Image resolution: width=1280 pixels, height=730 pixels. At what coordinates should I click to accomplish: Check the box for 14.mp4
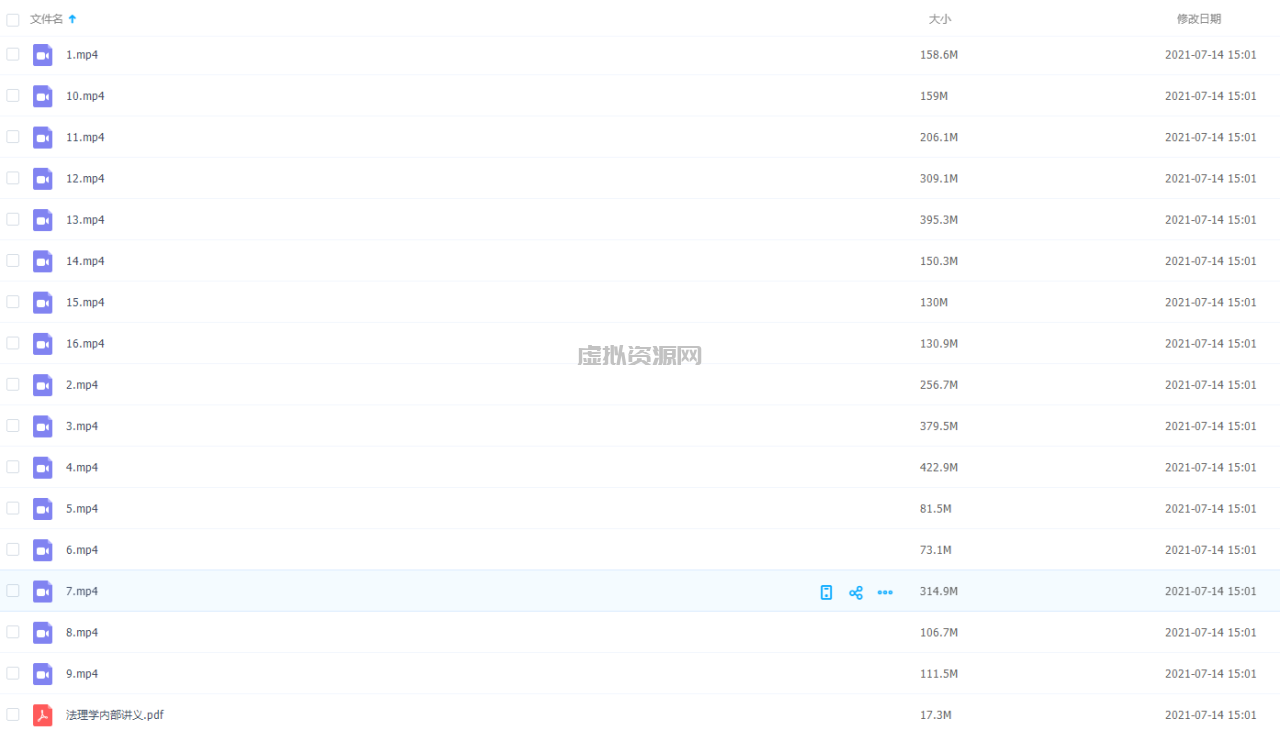(x=13, y=260)
